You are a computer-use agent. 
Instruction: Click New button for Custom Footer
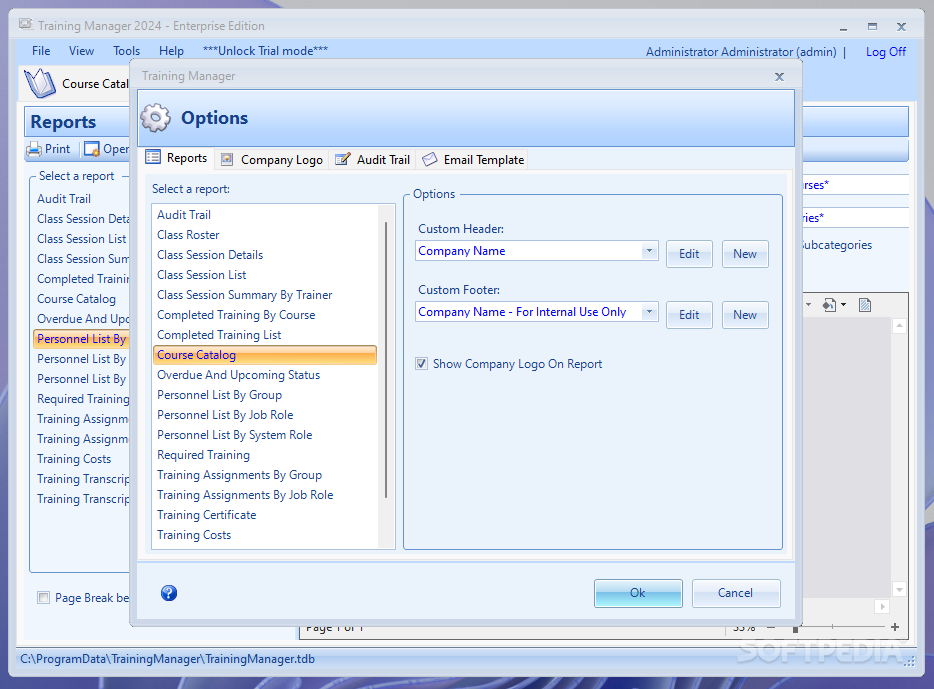[x=745, y=314]
